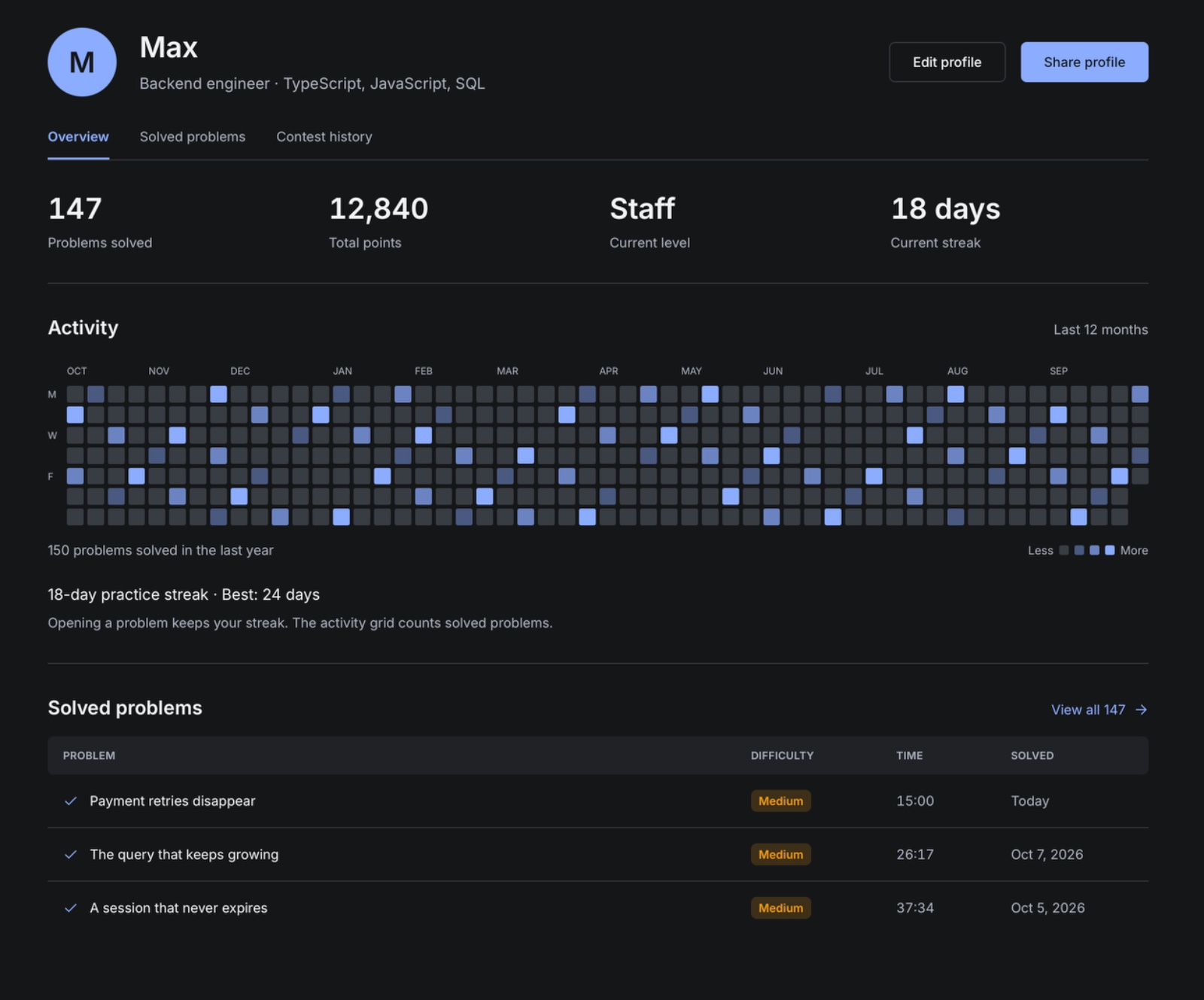Click the 37:34 time value

tap(915, 907)
